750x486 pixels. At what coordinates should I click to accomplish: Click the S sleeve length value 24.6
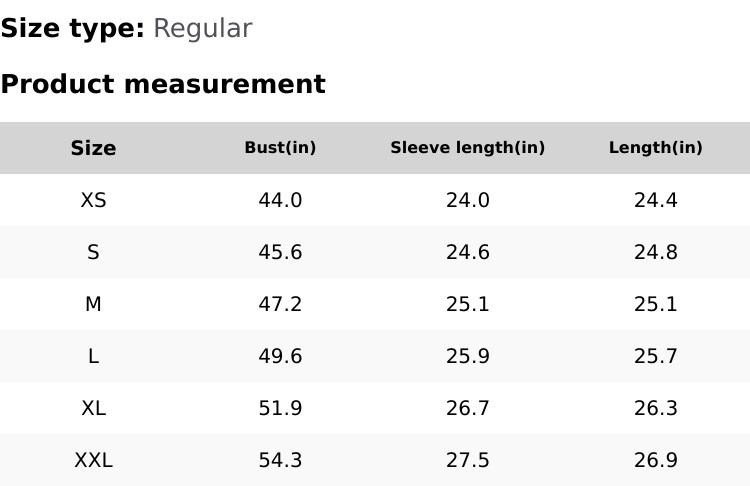coord(467,252)
